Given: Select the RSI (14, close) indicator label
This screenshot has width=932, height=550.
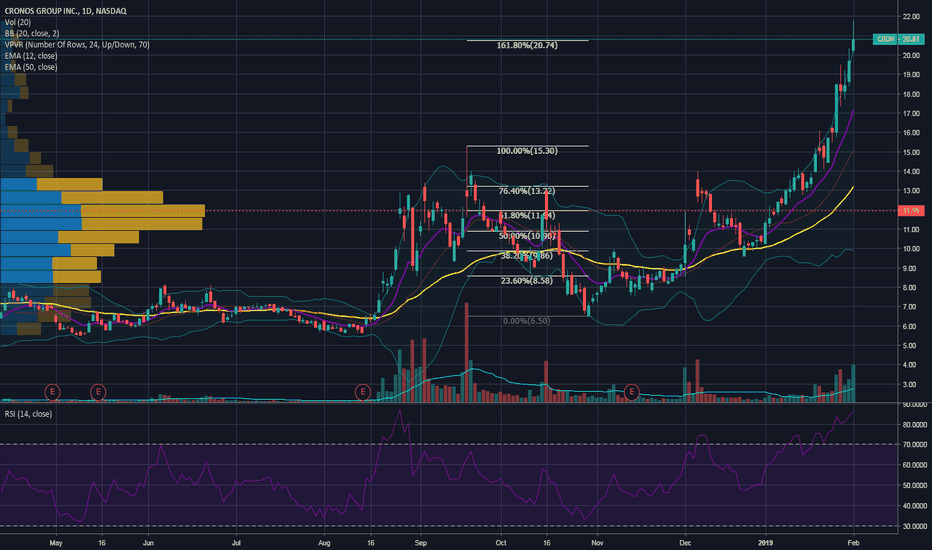Looking at the screenshot, I should tap(28, 414).
